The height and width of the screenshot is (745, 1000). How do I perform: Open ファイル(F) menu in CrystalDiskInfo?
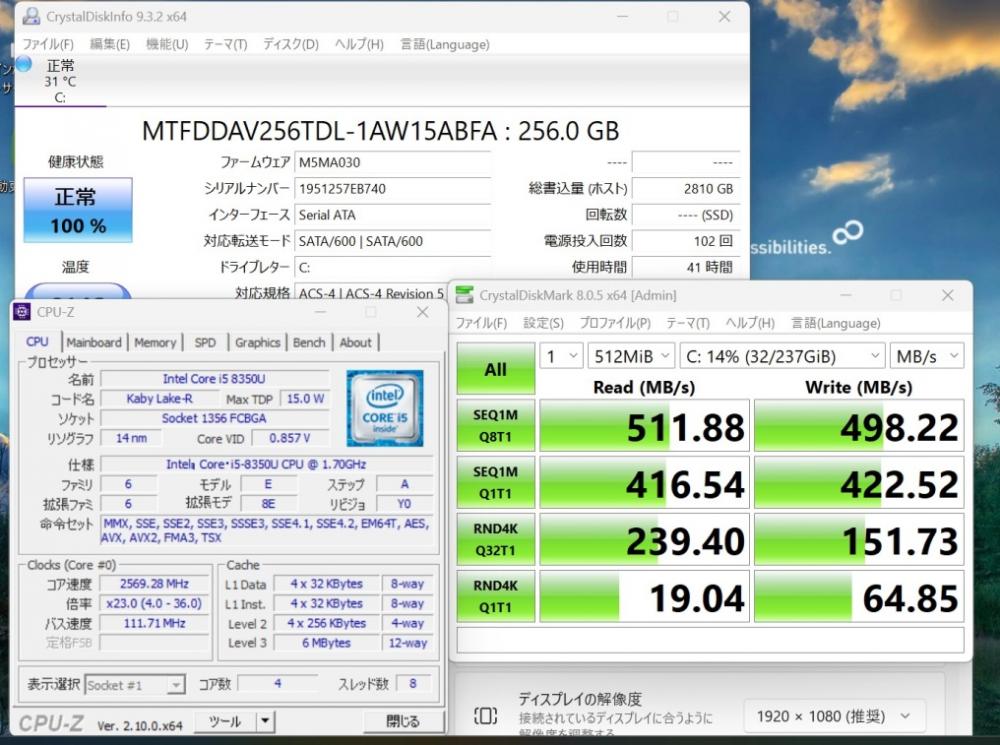48,44
